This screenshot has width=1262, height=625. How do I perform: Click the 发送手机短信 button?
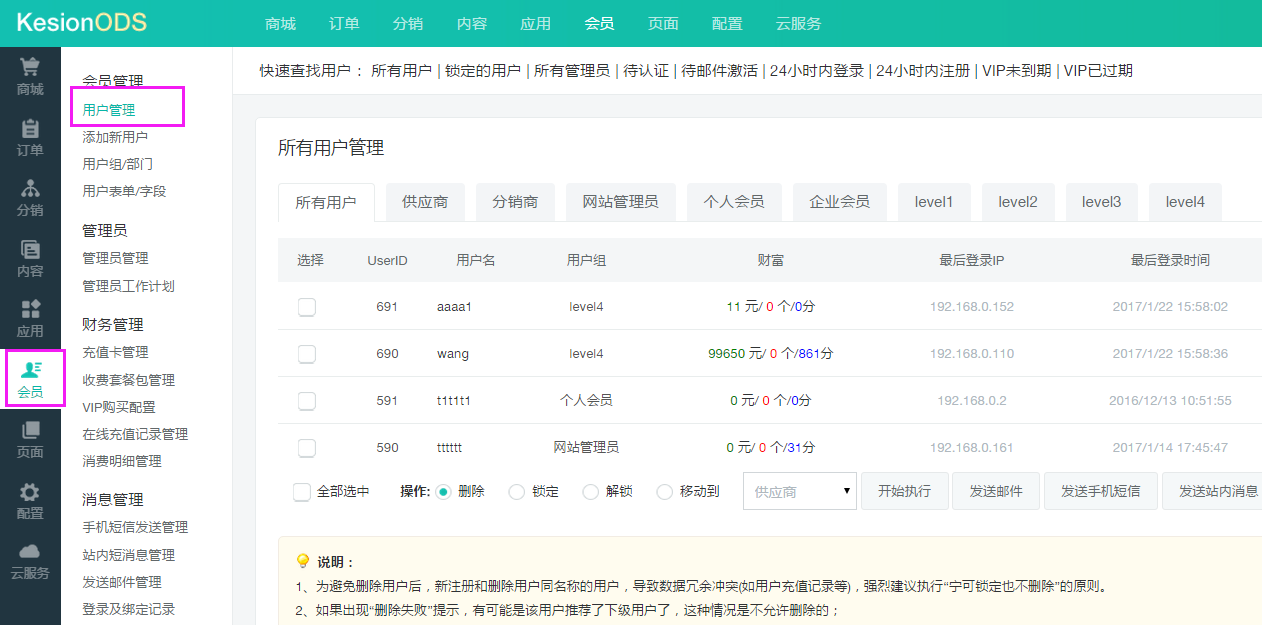pyautogui.click(x=1101, y=491)
